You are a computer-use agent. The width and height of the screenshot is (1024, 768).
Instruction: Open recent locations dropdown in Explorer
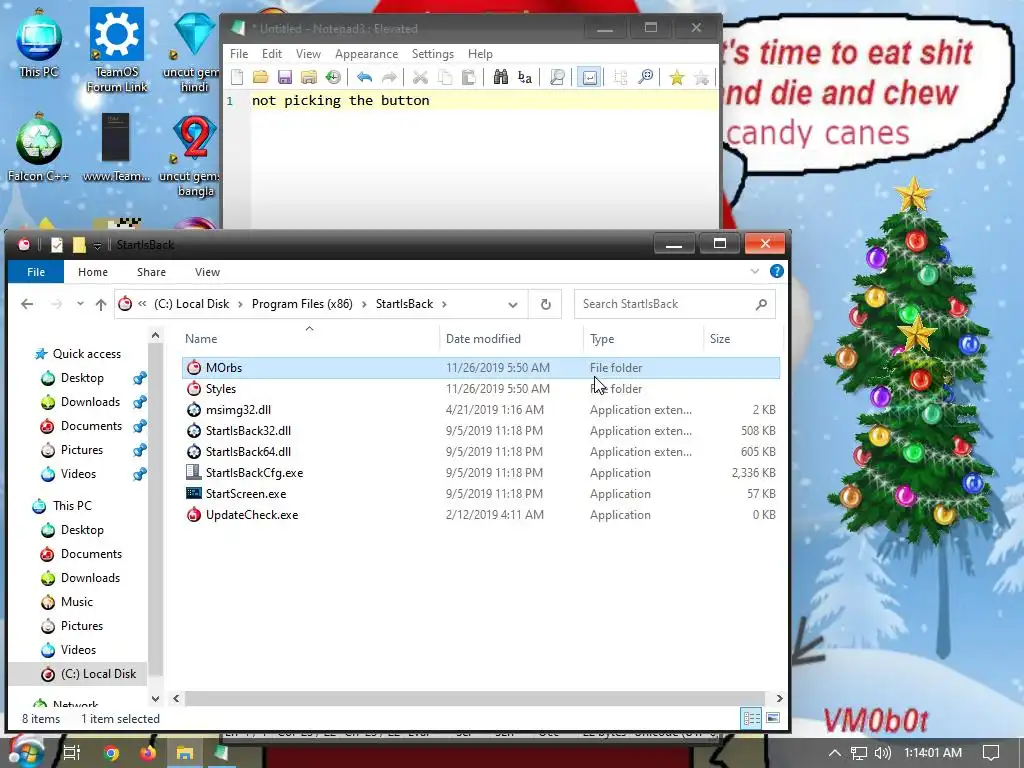click(x=80, y=304)
